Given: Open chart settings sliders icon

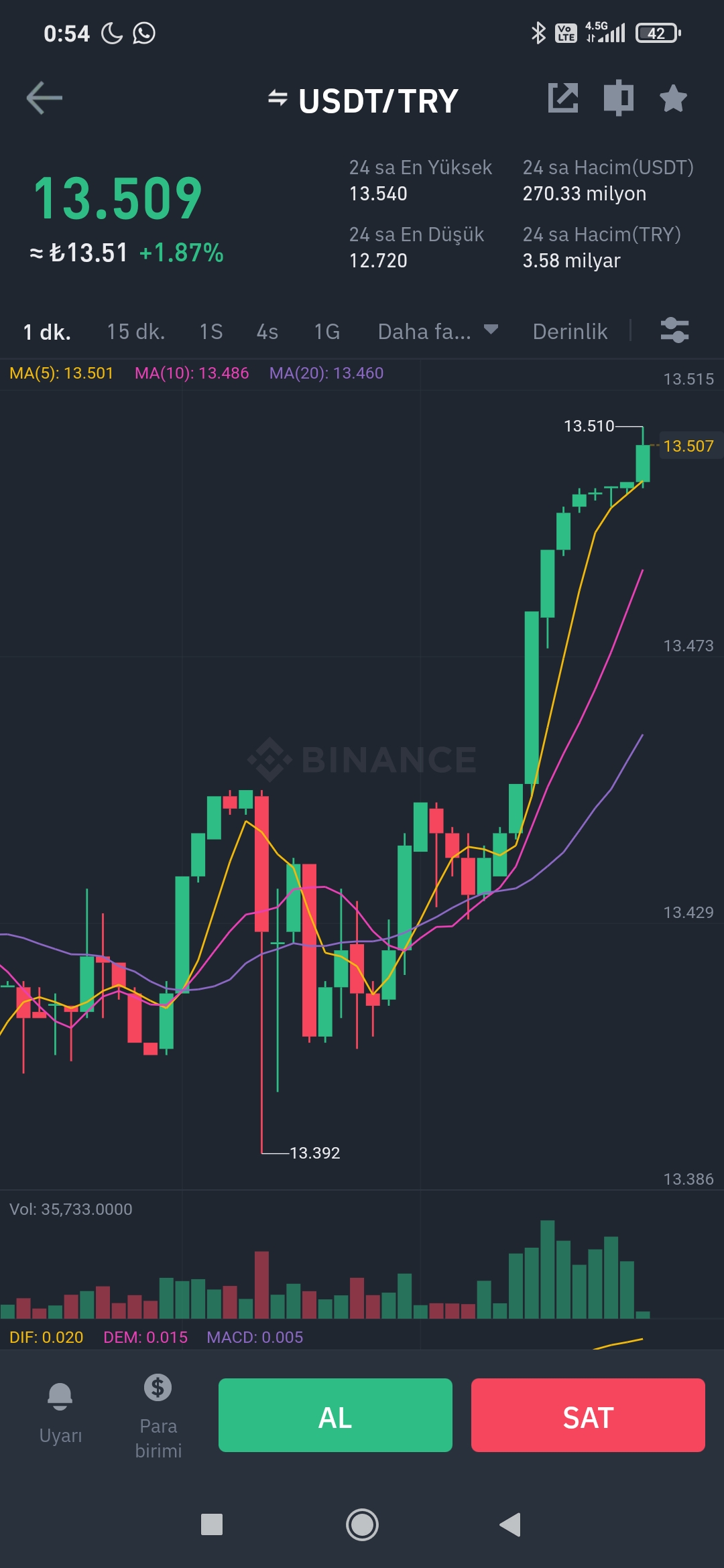Looking at the screenshot, I should coord(674,330).
